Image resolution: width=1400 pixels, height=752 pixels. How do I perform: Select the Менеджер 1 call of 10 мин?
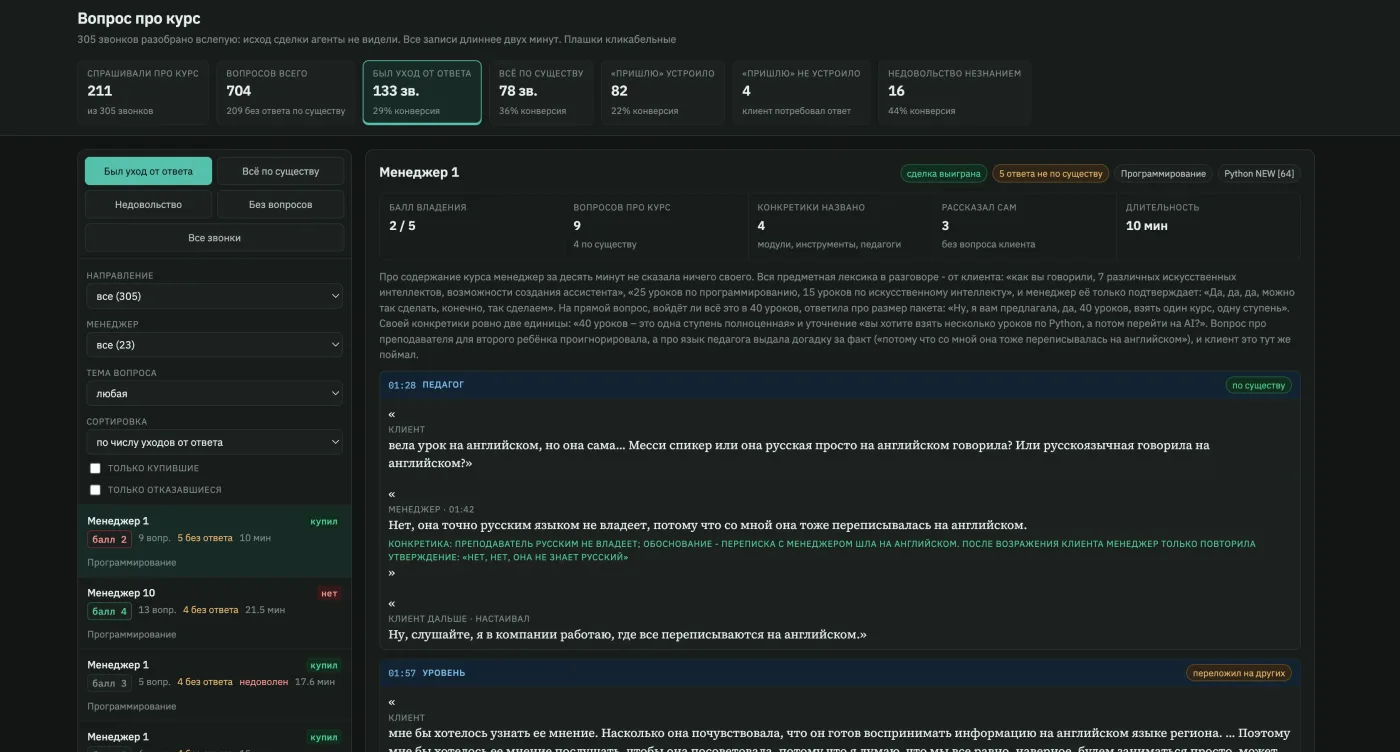tap(214, 541)
